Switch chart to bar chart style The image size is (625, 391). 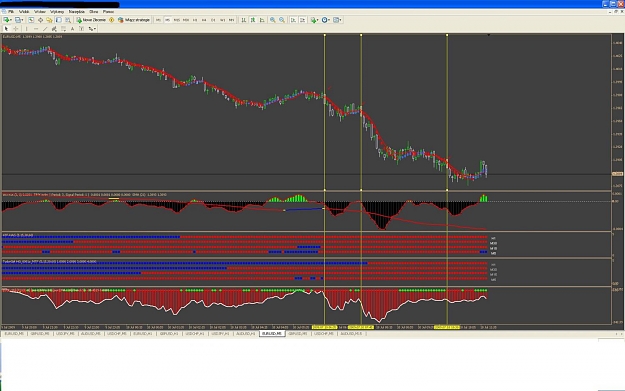pyautogui.click(x=244, y=20)
